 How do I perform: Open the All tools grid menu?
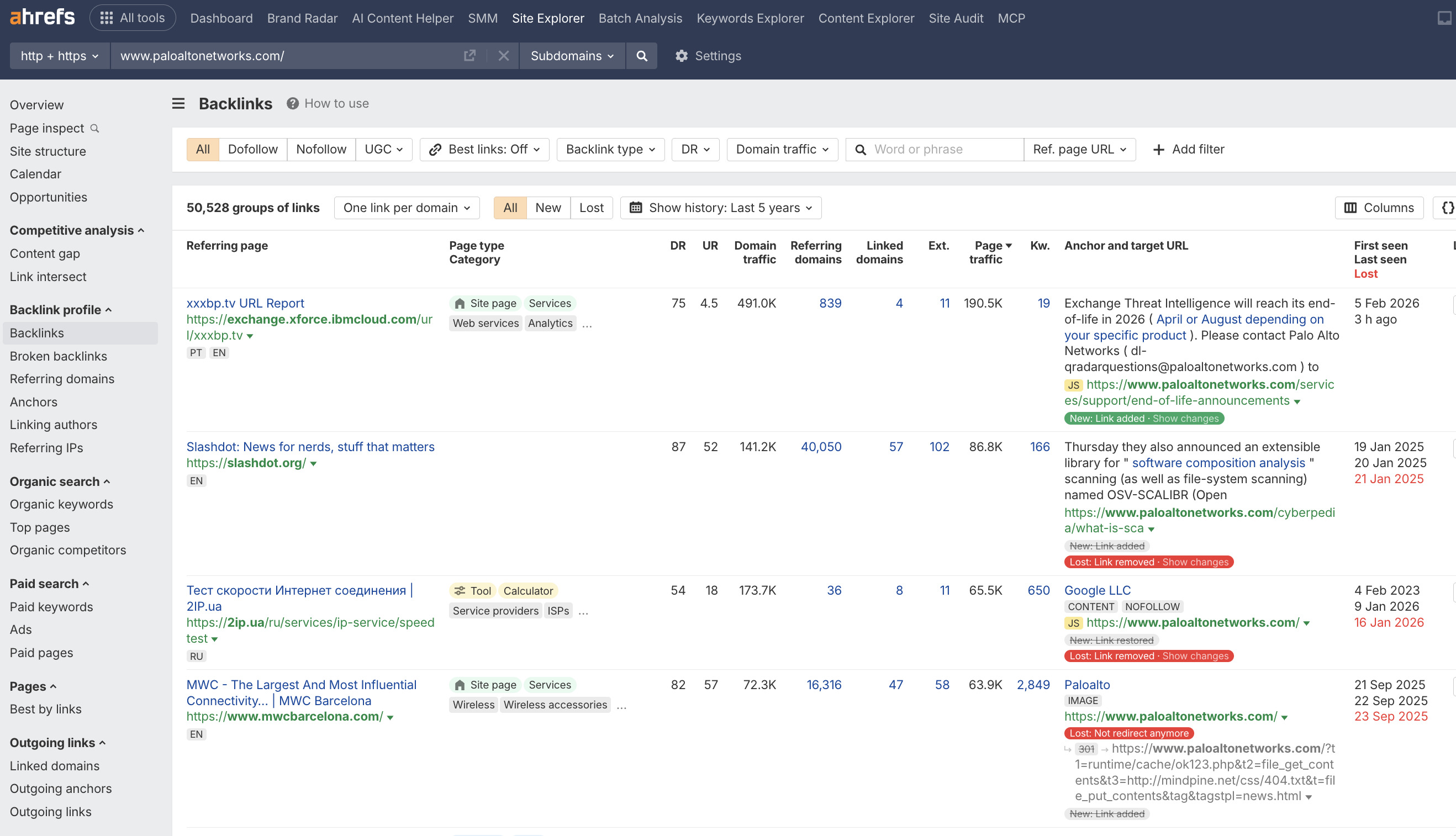tap(132, 17)
